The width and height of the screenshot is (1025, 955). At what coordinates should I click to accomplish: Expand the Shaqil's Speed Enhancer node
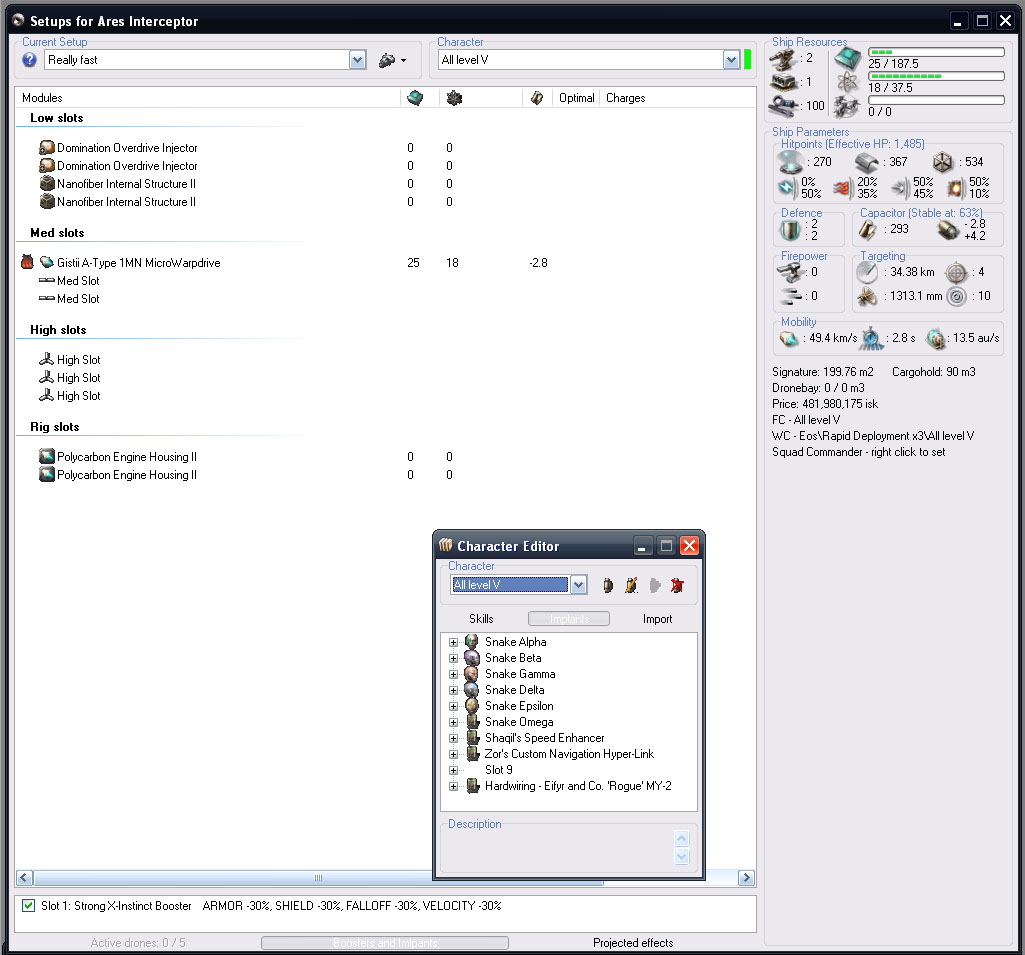pos(453,738)
